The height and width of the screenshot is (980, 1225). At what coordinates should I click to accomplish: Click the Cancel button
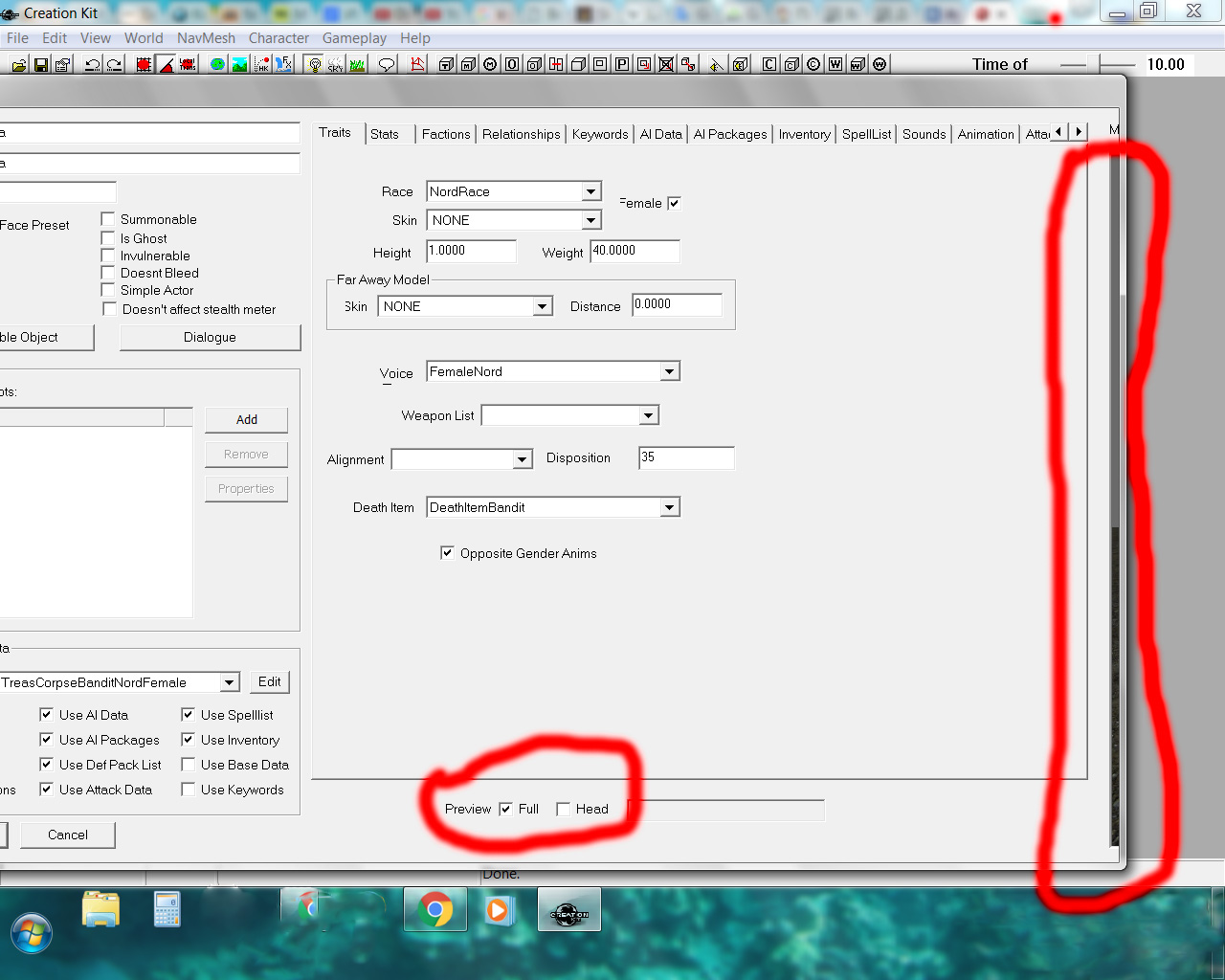click(67, 835)
